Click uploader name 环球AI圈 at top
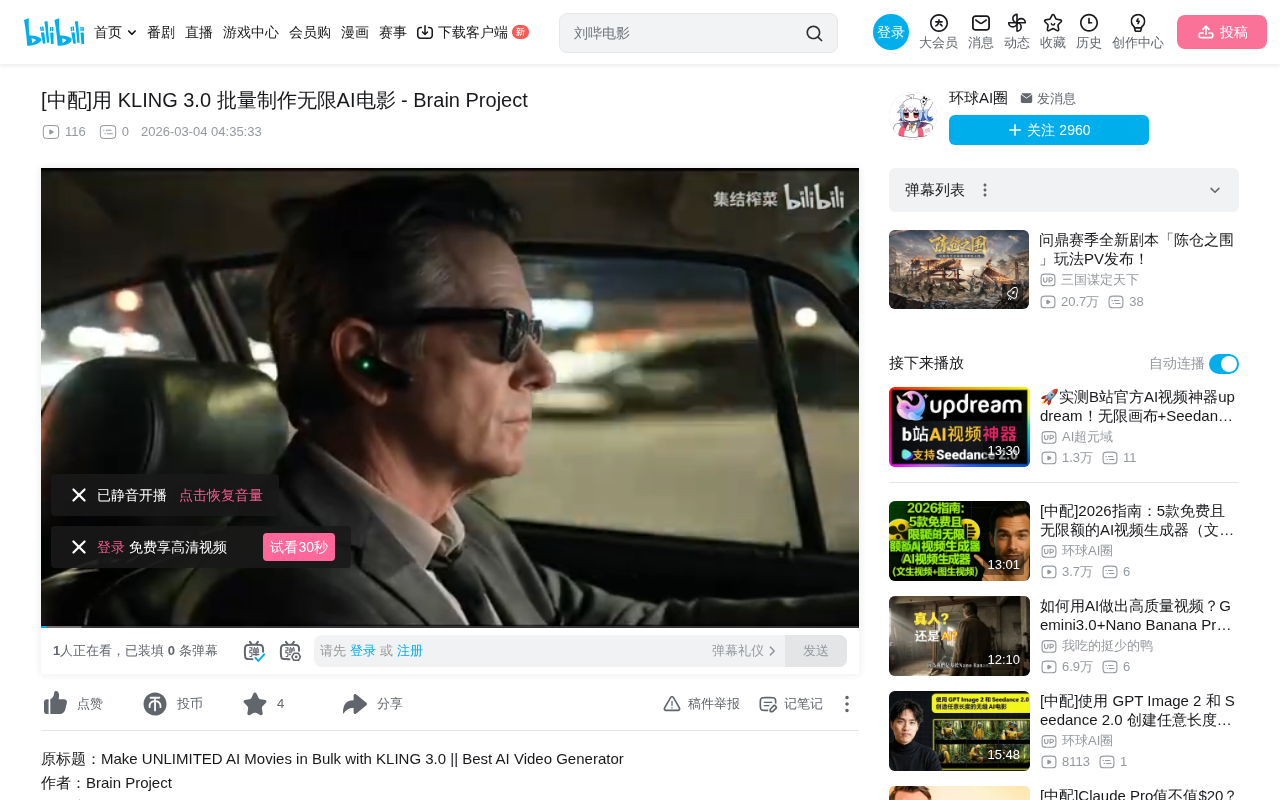 click(x=978, y=98)
